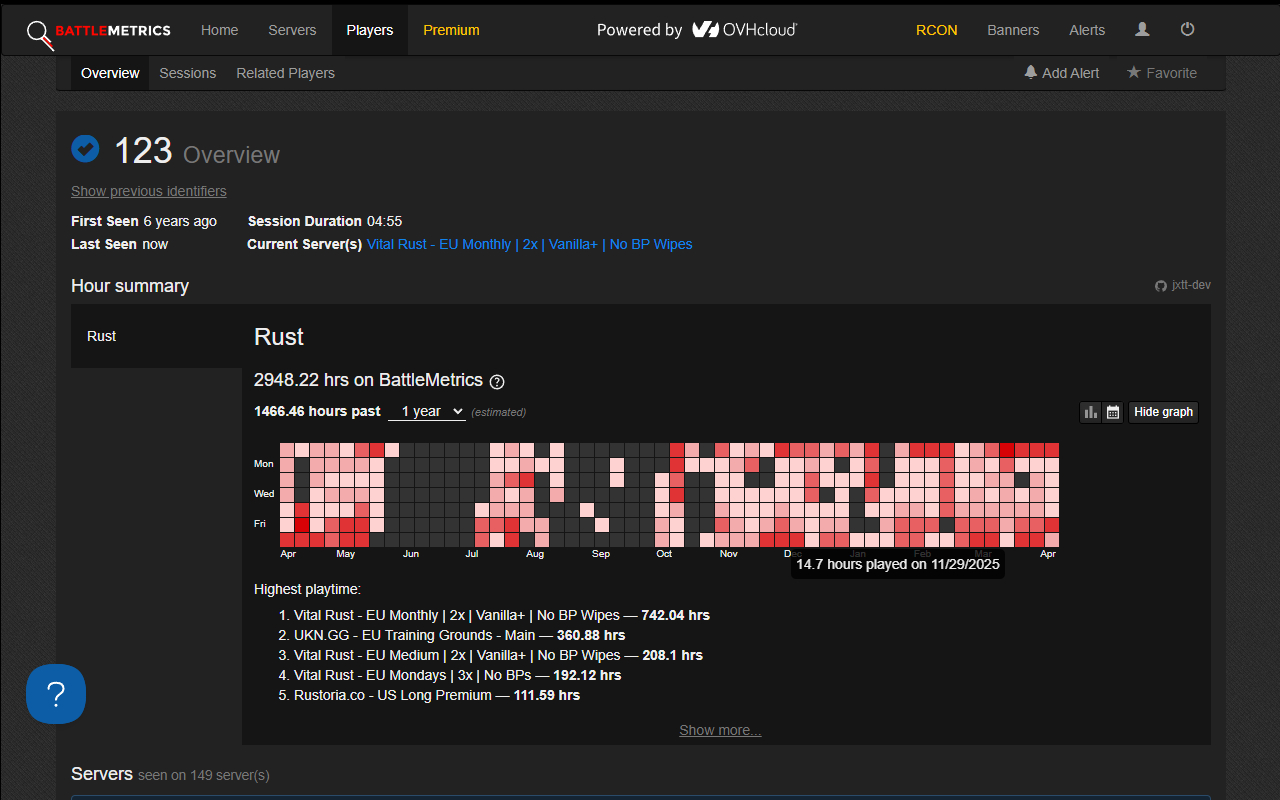Click the Hide graph button
This screenshot has width=1280, height=800.
tap(1164, 412)
